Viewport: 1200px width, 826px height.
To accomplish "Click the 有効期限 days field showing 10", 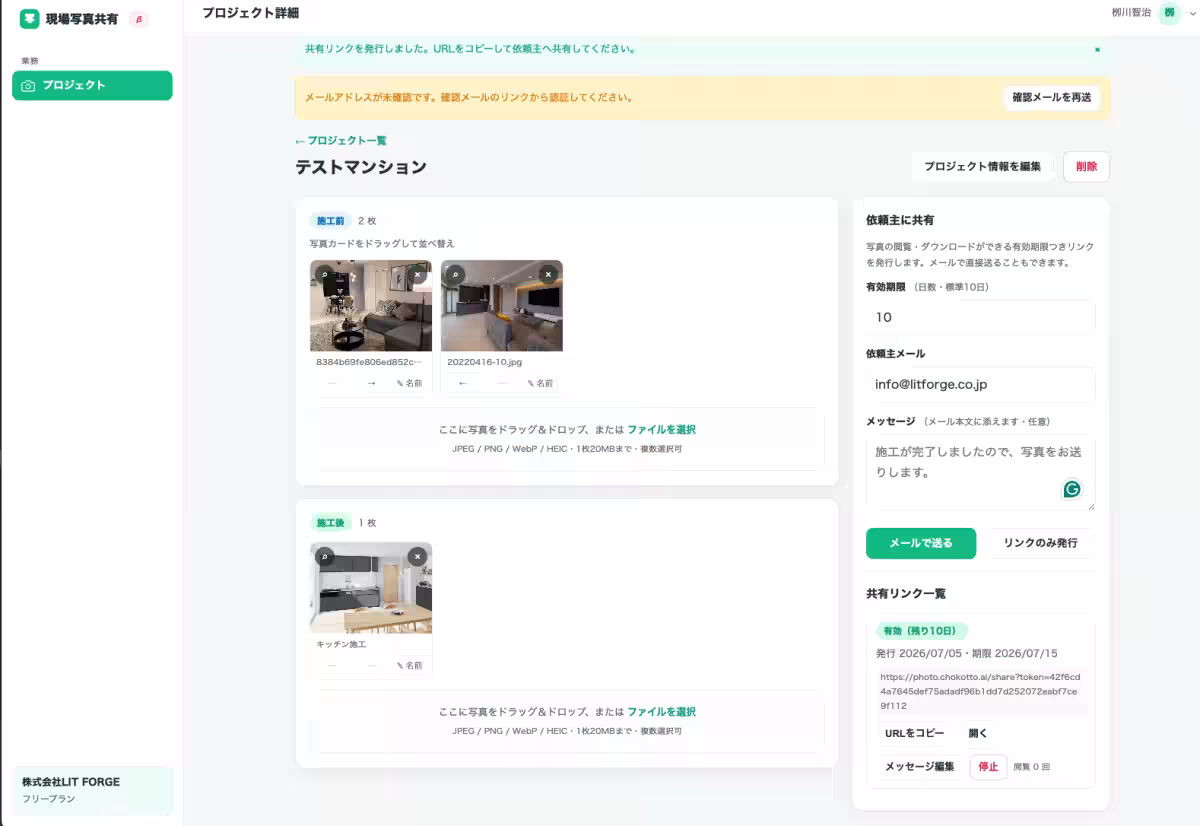I will [980, 317].
